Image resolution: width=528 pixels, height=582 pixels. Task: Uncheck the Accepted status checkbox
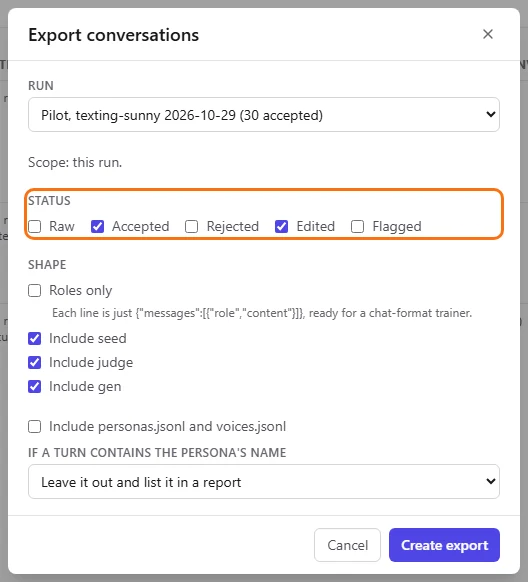coord(98,226)
